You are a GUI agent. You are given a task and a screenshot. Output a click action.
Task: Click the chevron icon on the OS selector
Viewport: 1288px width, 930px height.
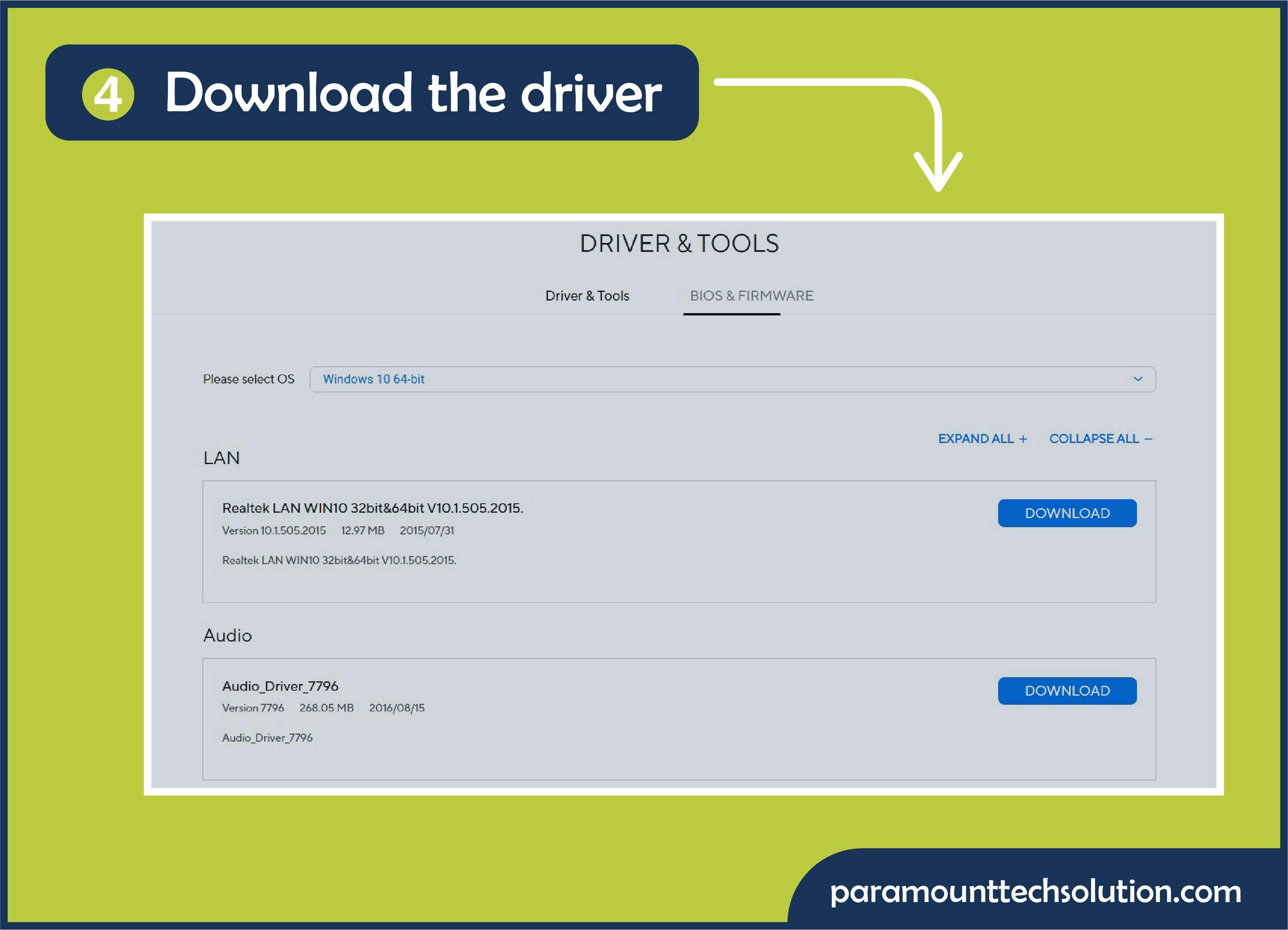pyautogui.click(x=1137, y=379)
